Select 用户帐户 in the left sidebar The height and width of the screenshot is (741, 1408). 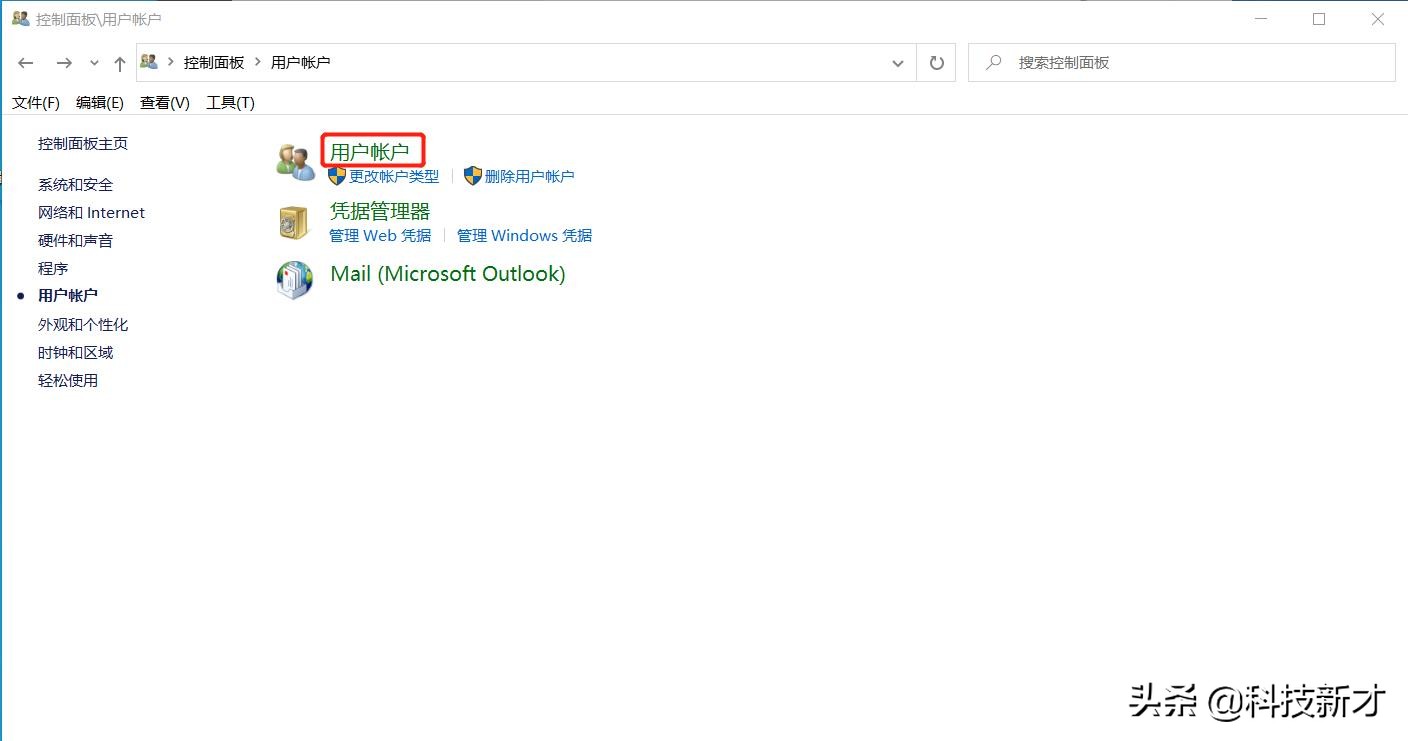[68, 295]
